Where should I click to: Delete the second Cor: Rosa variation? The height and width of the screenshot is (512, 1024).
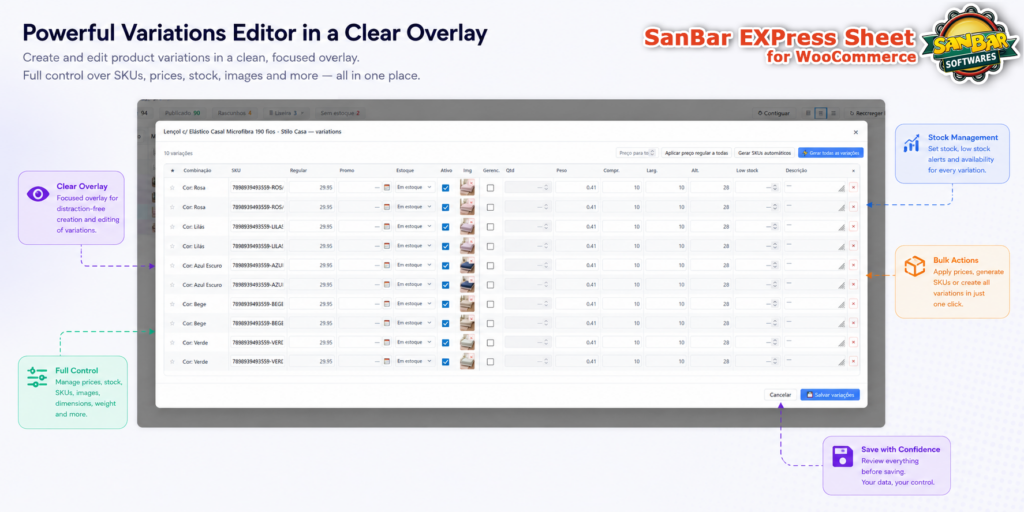click(854, 207)
